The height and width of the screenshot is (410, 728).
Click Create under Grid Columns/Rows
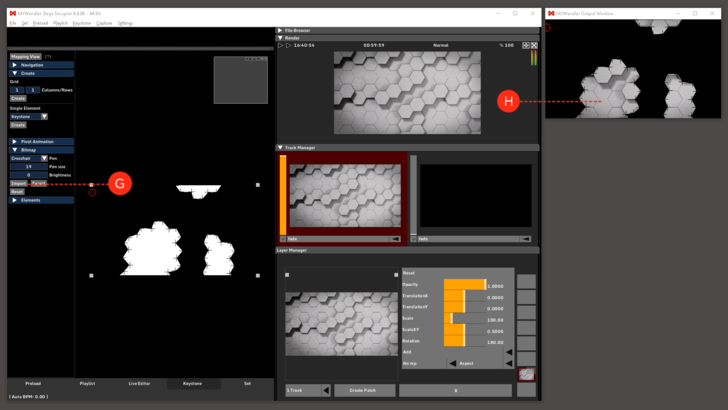pyautogui.click(x=18, y=98)
